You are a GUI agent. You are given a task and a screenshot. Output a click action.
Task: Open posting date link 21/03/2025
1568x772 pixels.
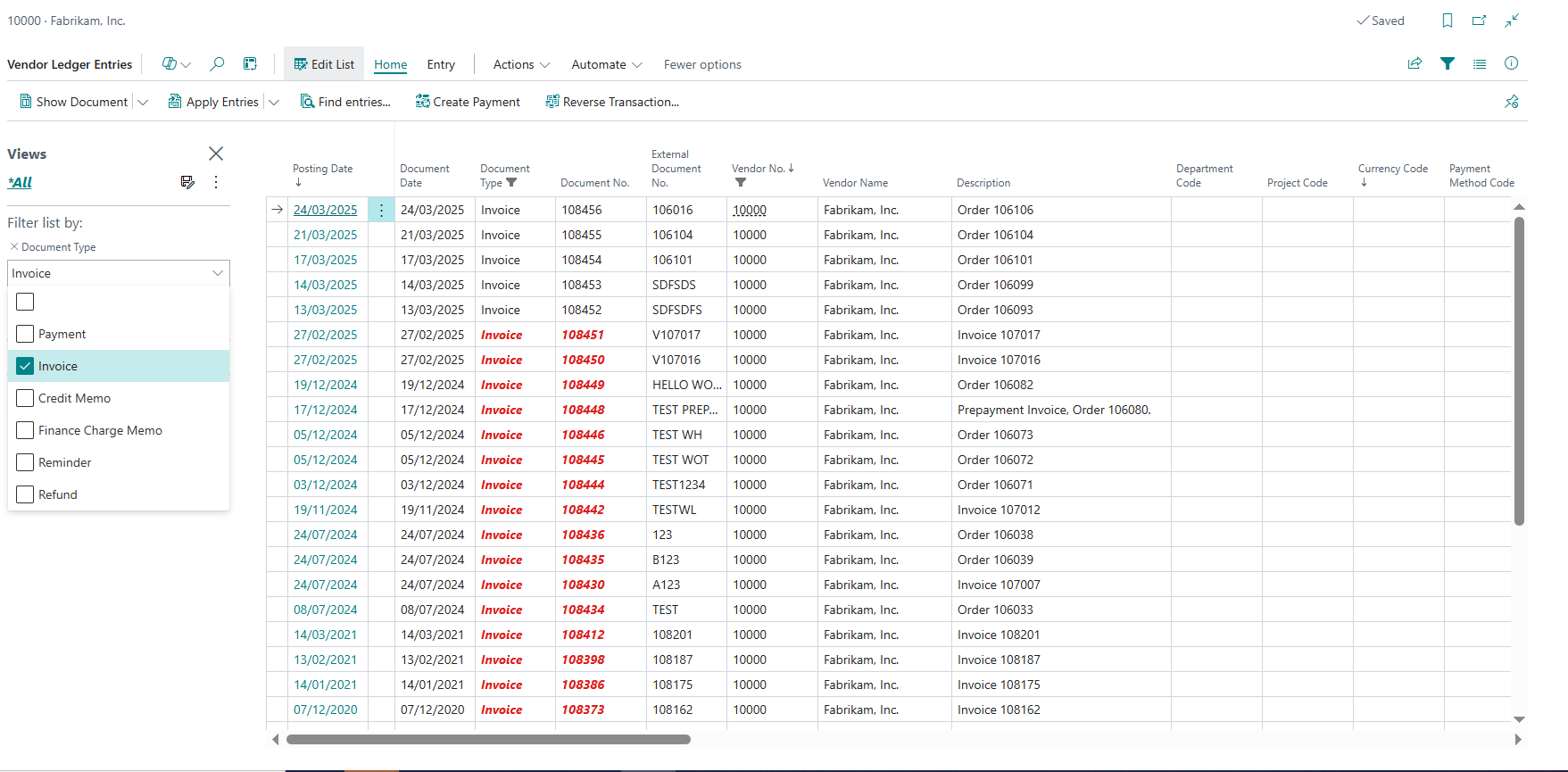[326, 235]
